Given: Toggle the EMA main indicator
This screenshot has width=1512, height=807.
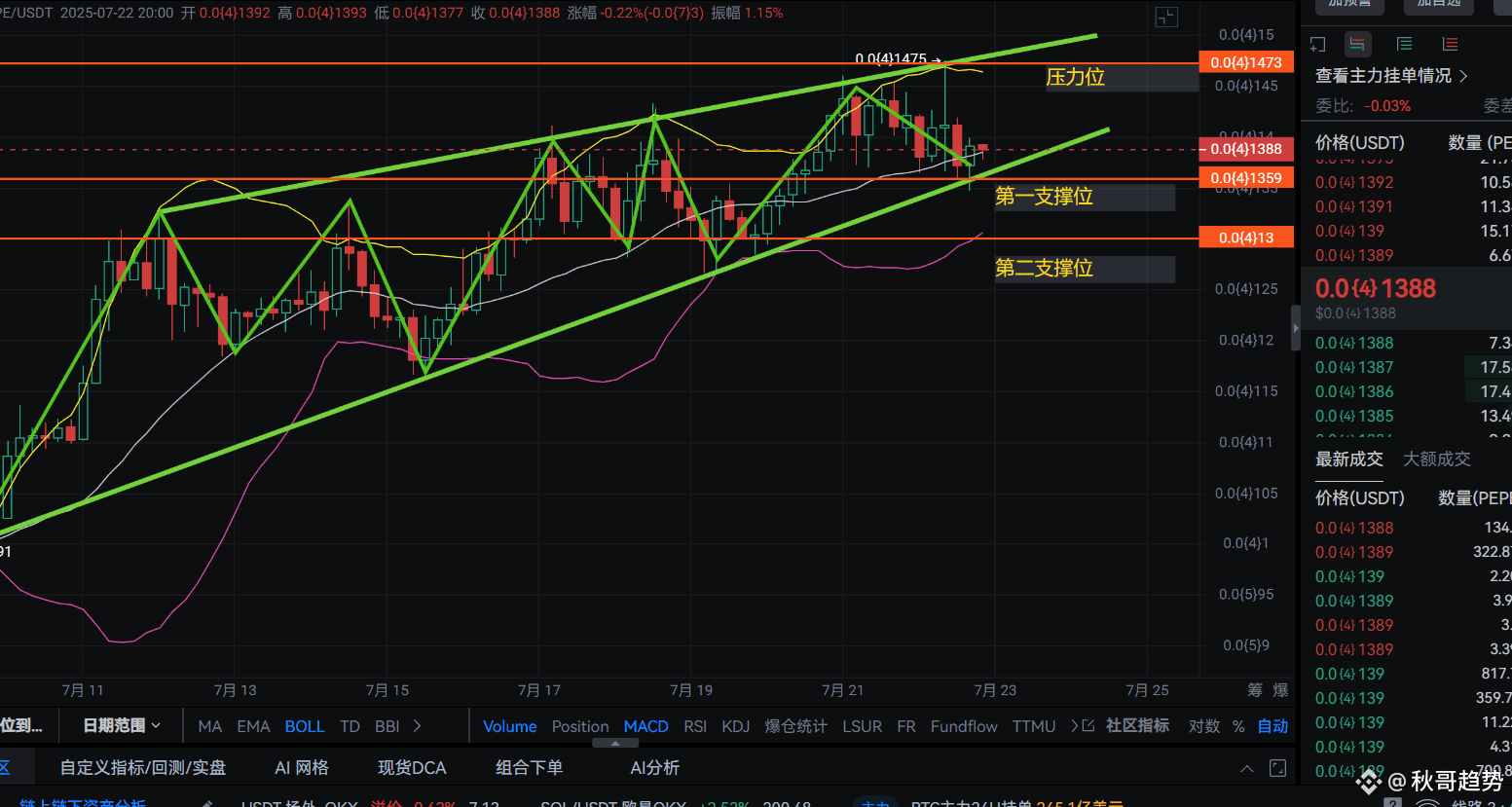Looking at the screenshot, I should point(253,726).
